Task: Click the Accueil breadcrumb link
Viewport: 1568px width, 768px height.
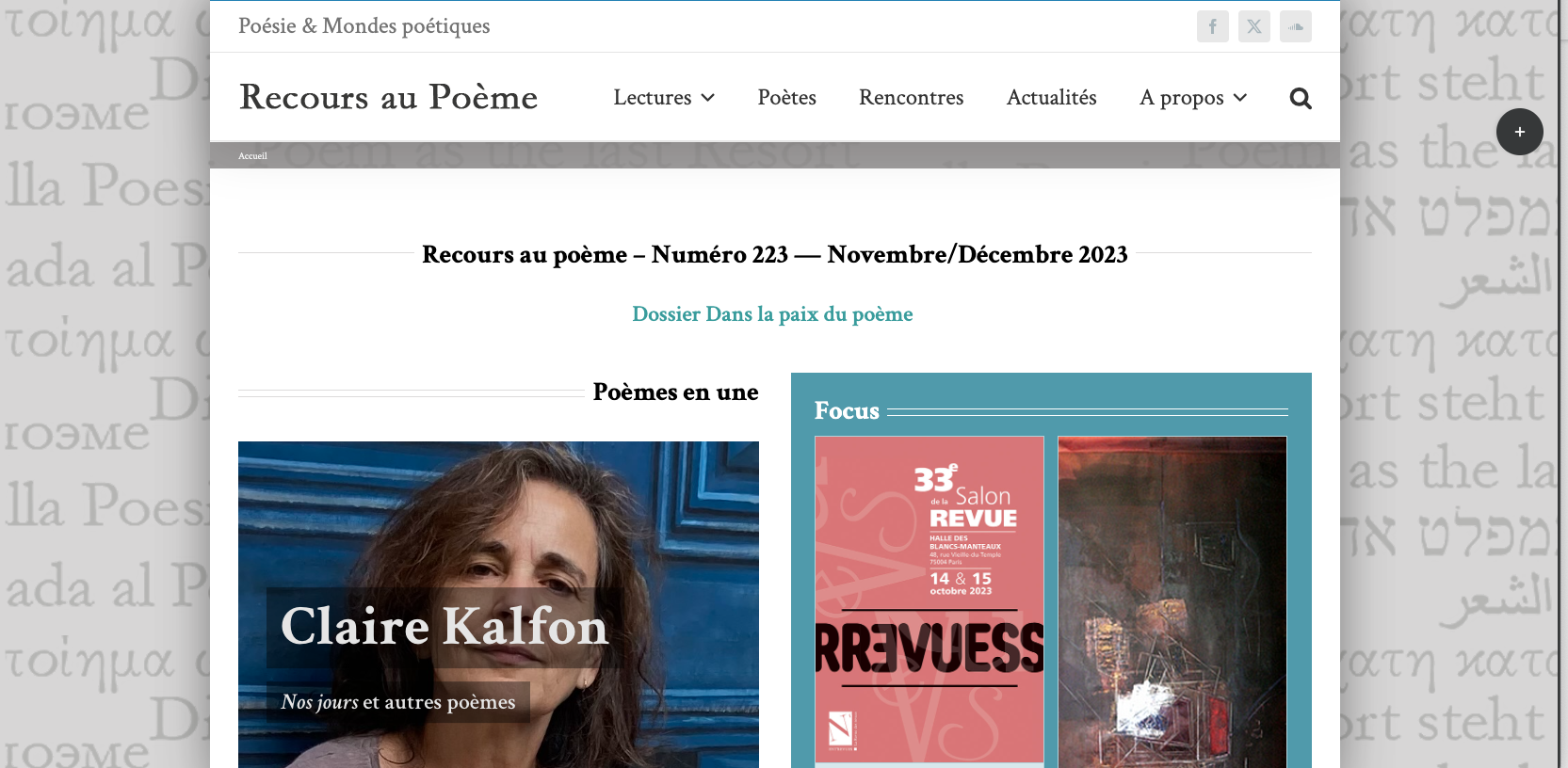Action: coord(252,156)
